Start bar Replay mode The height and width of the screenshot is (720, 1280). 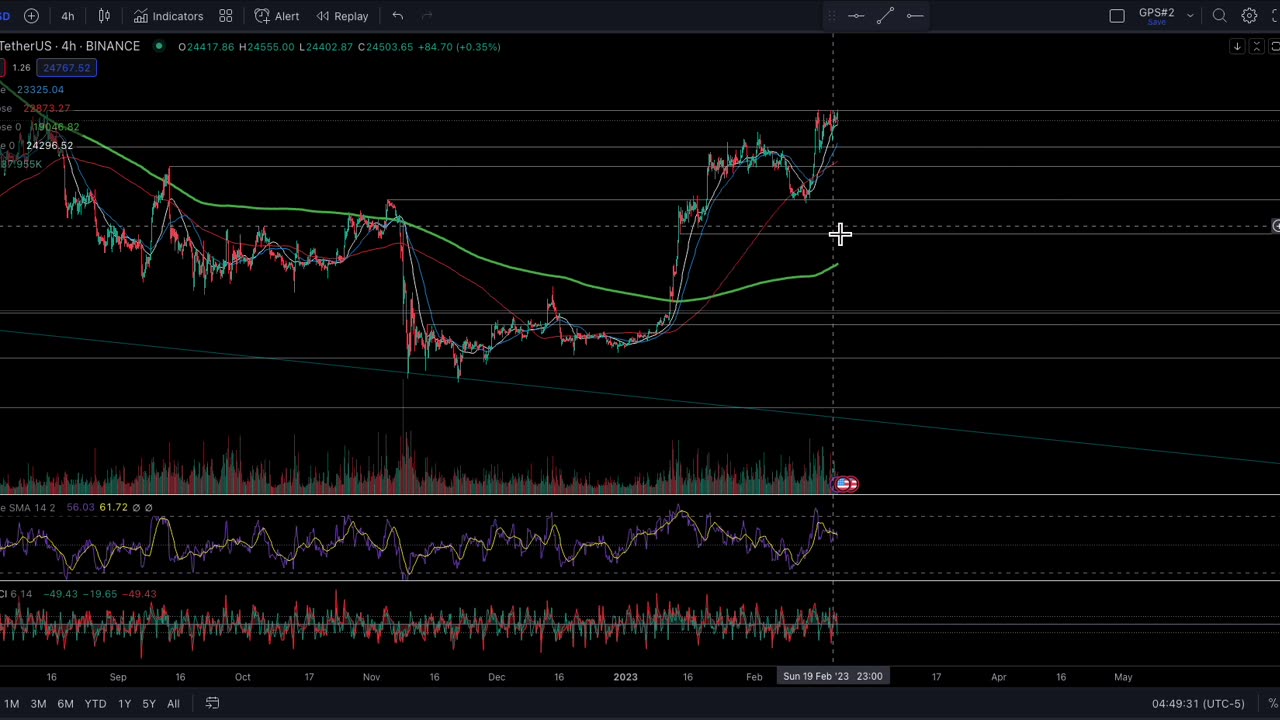(342, 16)
